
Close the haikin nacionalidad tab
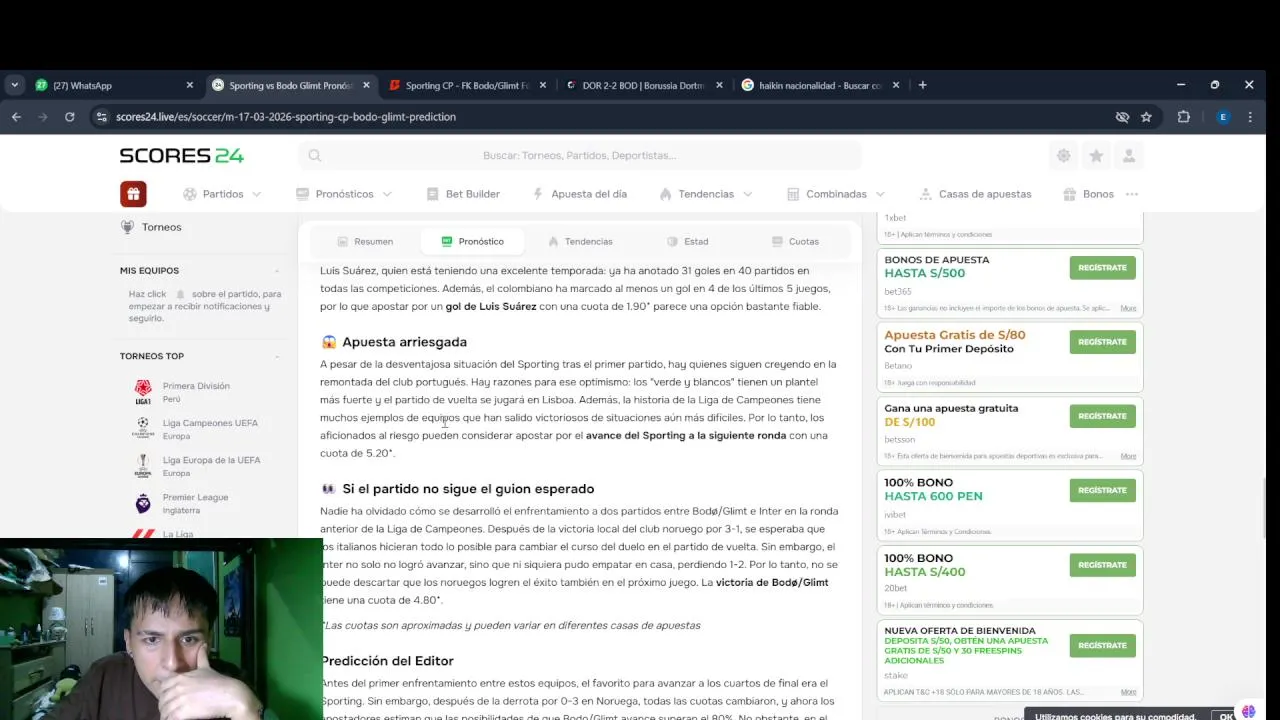coord(896,85)
